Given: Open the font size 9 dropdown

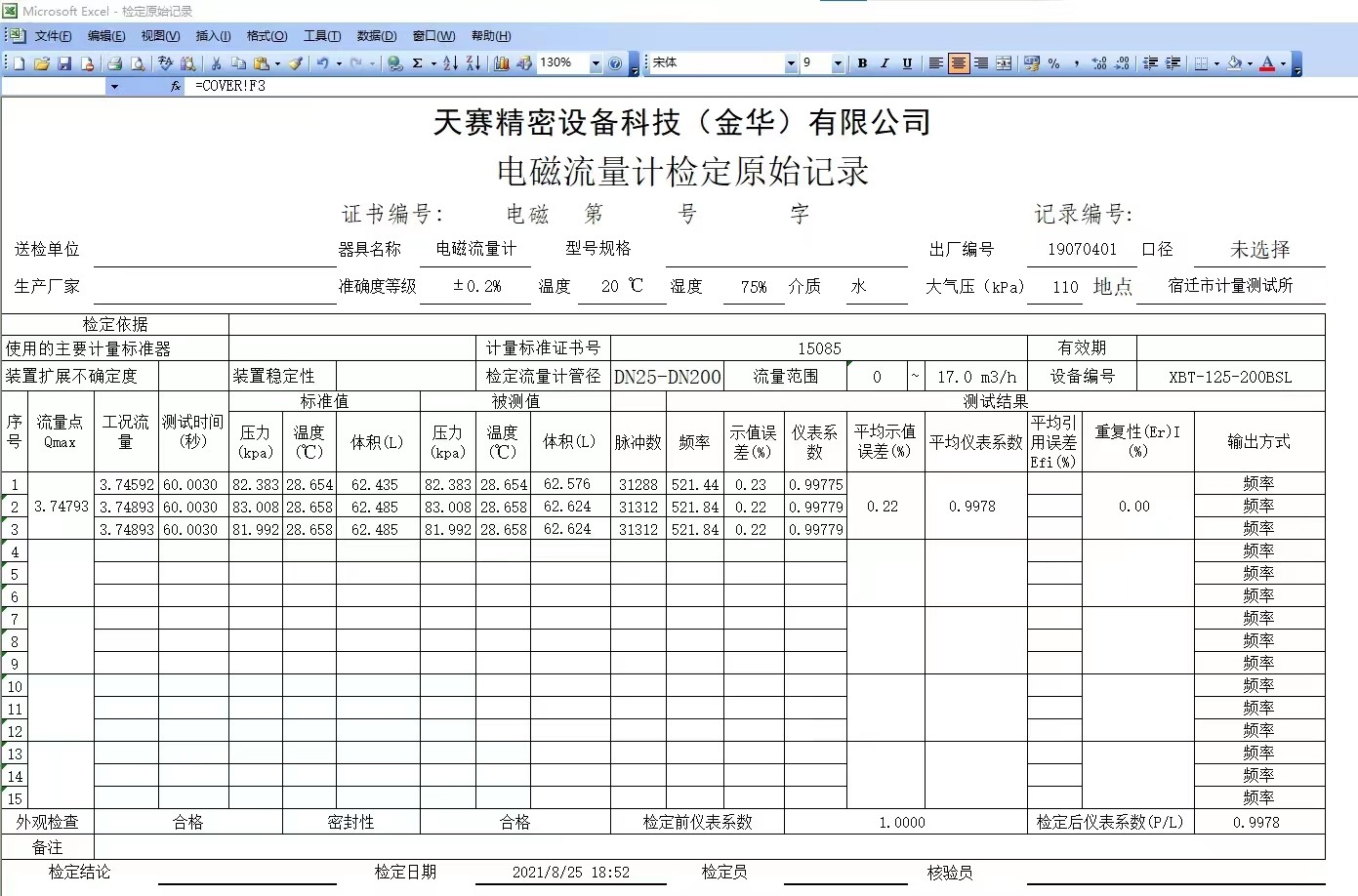Looking at the screenshot, I should (838, 63).
